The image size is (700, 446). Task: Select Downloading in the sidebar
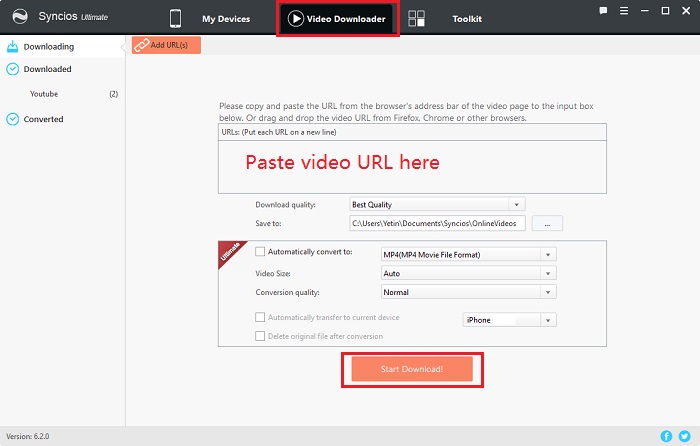(62, 46)
